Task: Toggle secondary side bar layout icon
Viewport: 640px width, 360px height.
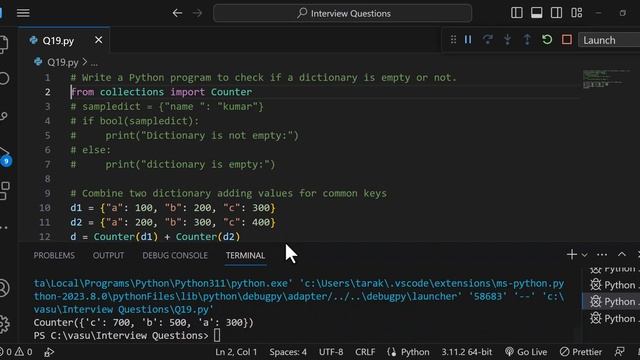Action: pos(556,13)
